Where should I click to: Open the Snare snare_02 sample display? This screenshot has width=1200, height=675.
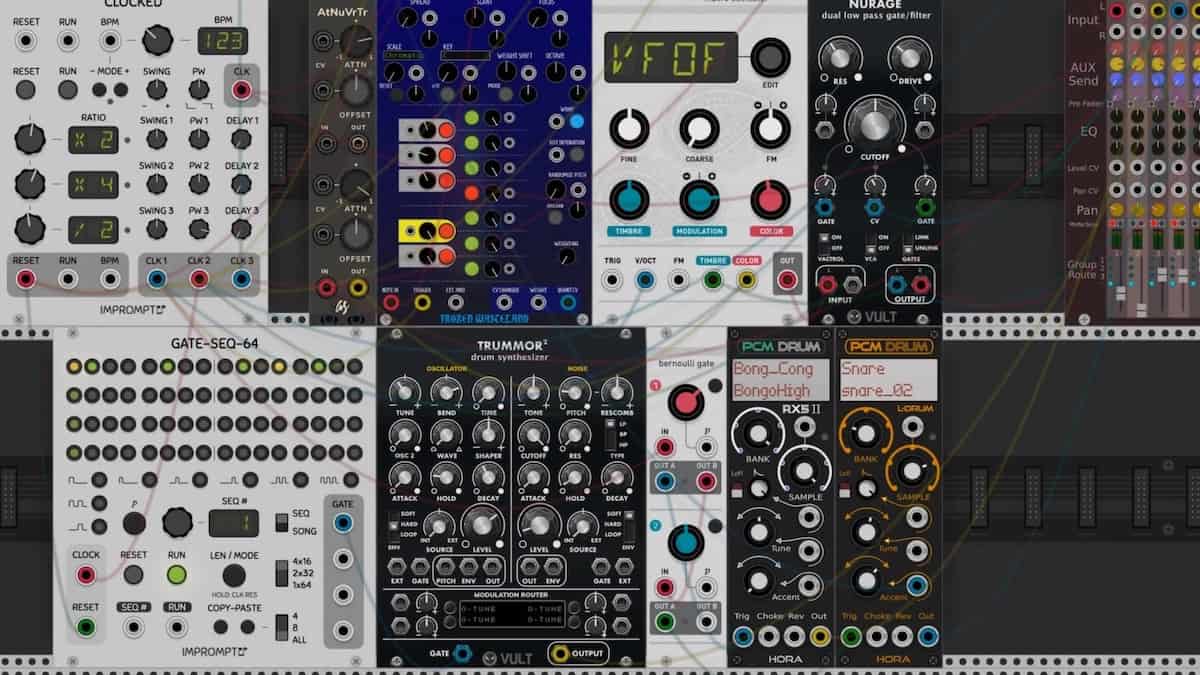pos(889,380)
